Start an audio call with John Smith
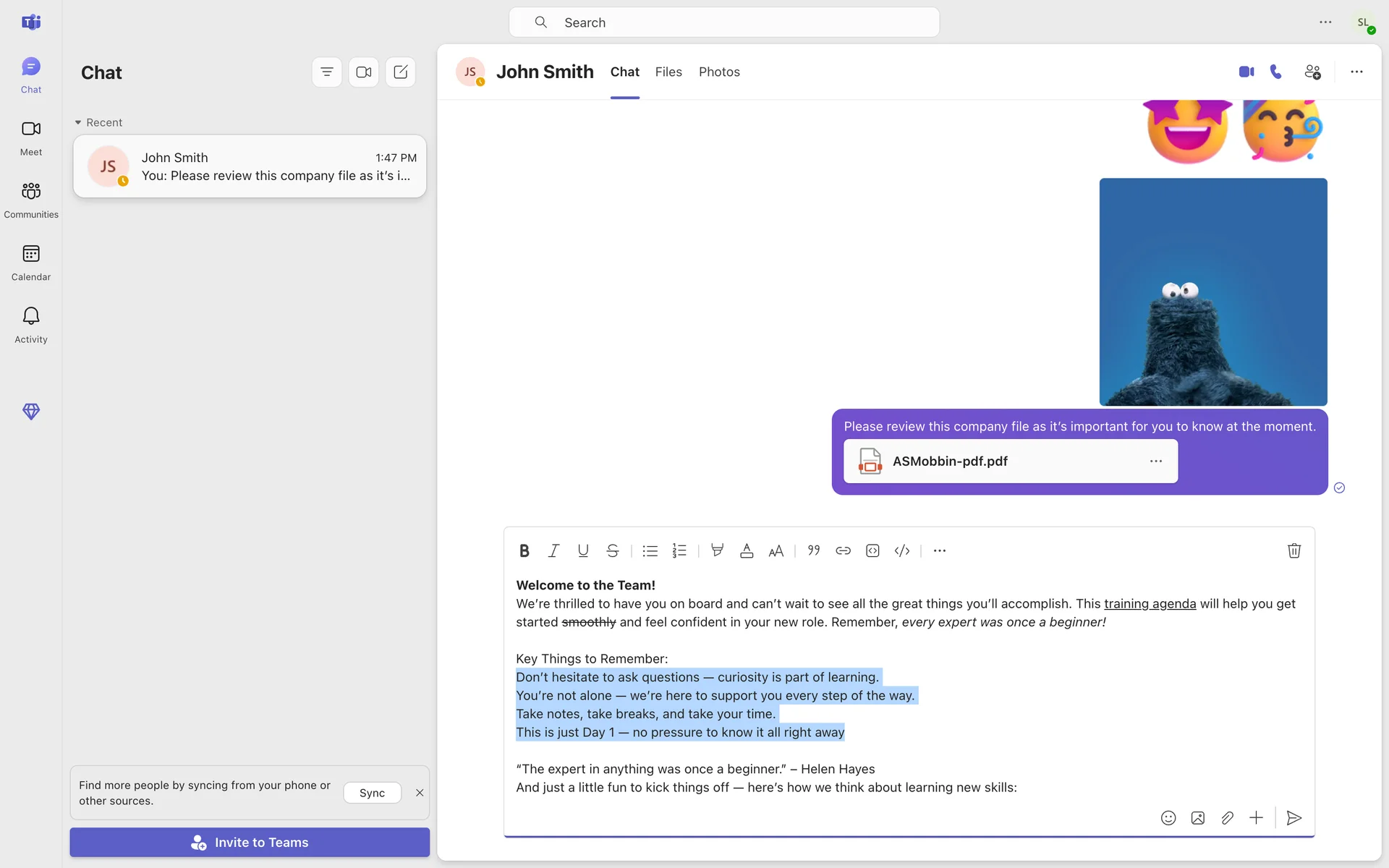This screenshot has width=1389, height=868. tap(1276, 72)
